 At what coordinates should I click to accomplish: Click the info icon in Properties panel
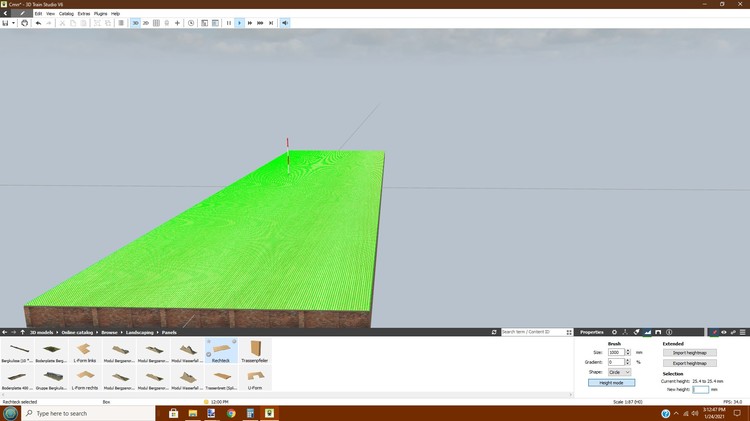669,332
